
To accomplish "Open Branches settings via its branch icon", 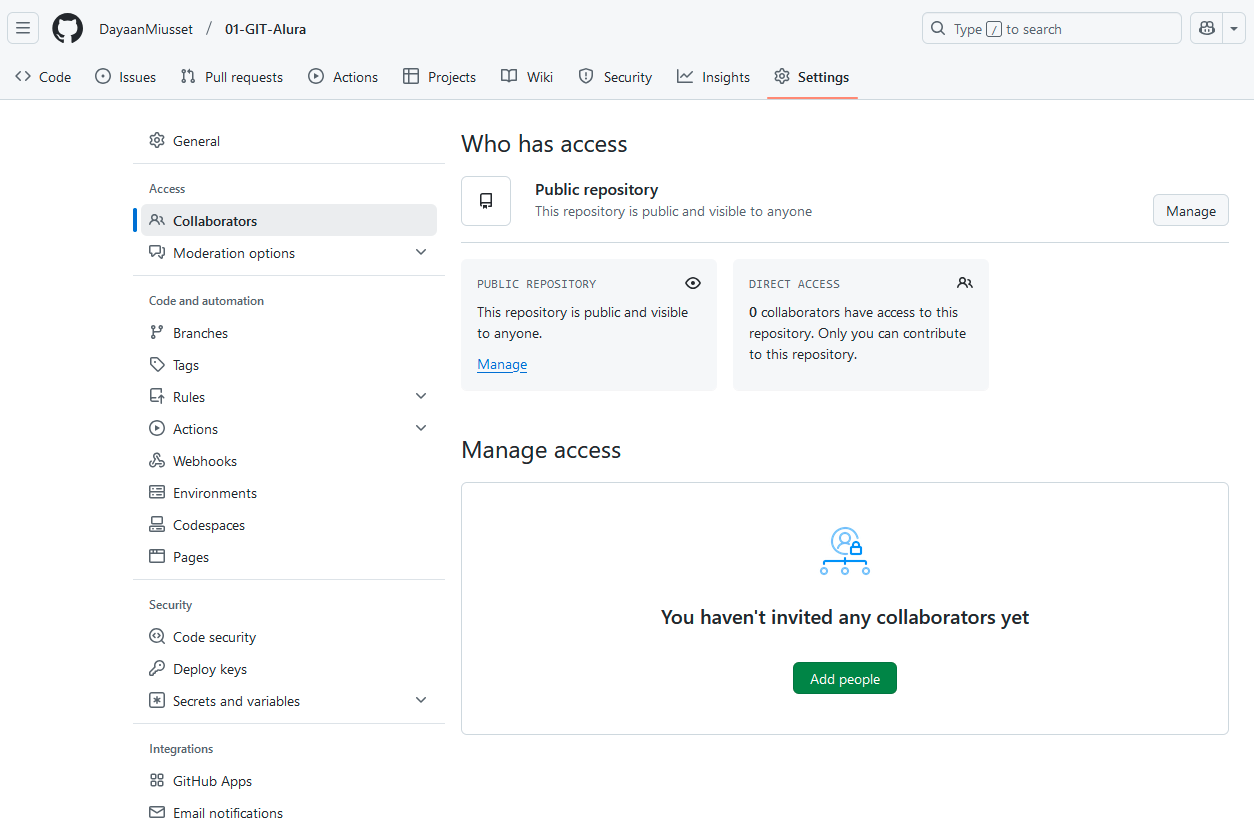I will click(x=157, y=333).
